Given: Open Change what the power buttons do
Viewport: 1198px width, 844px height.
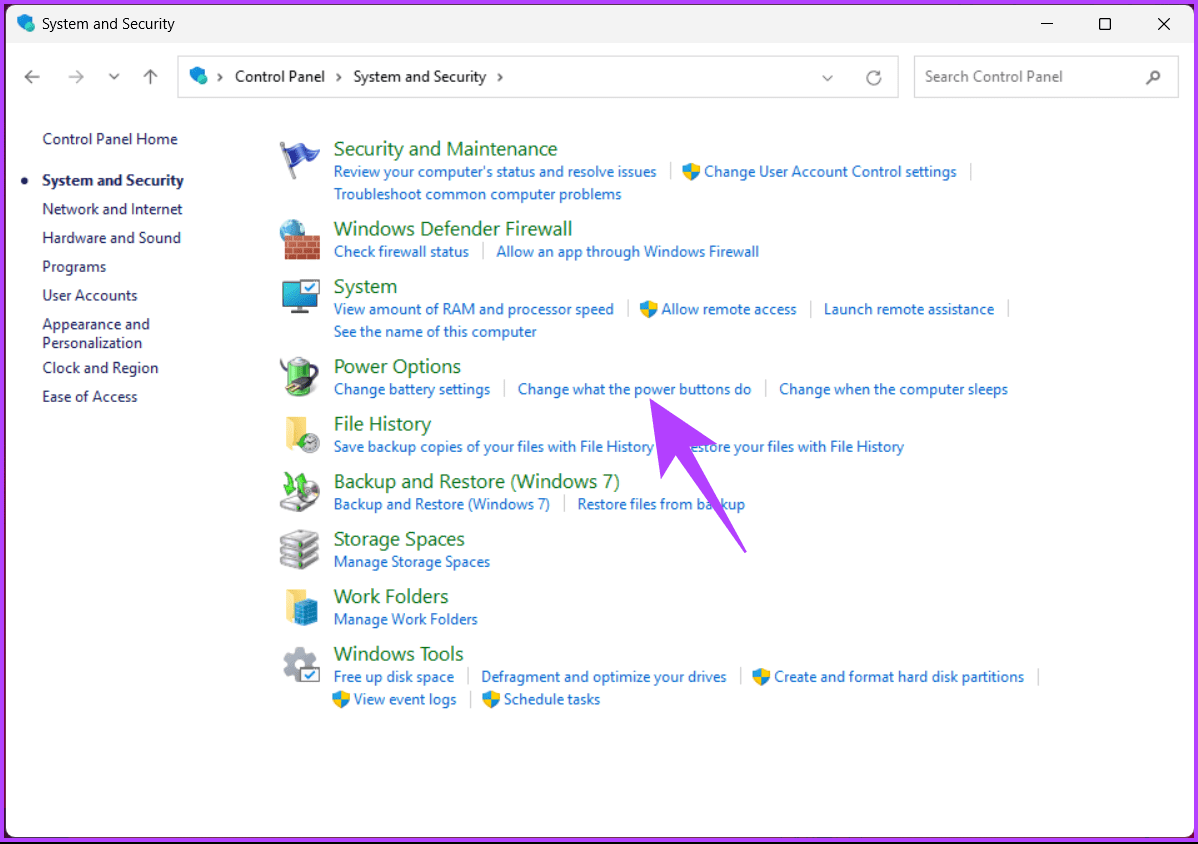Looking at the screenshot, I should [x=634, y=390].
